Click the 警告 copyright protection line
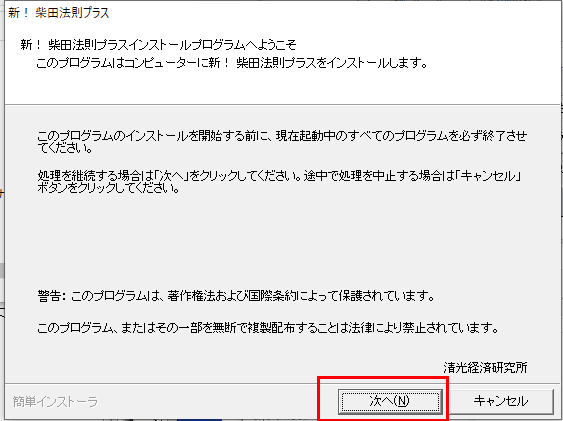 (x=236, y=296)
